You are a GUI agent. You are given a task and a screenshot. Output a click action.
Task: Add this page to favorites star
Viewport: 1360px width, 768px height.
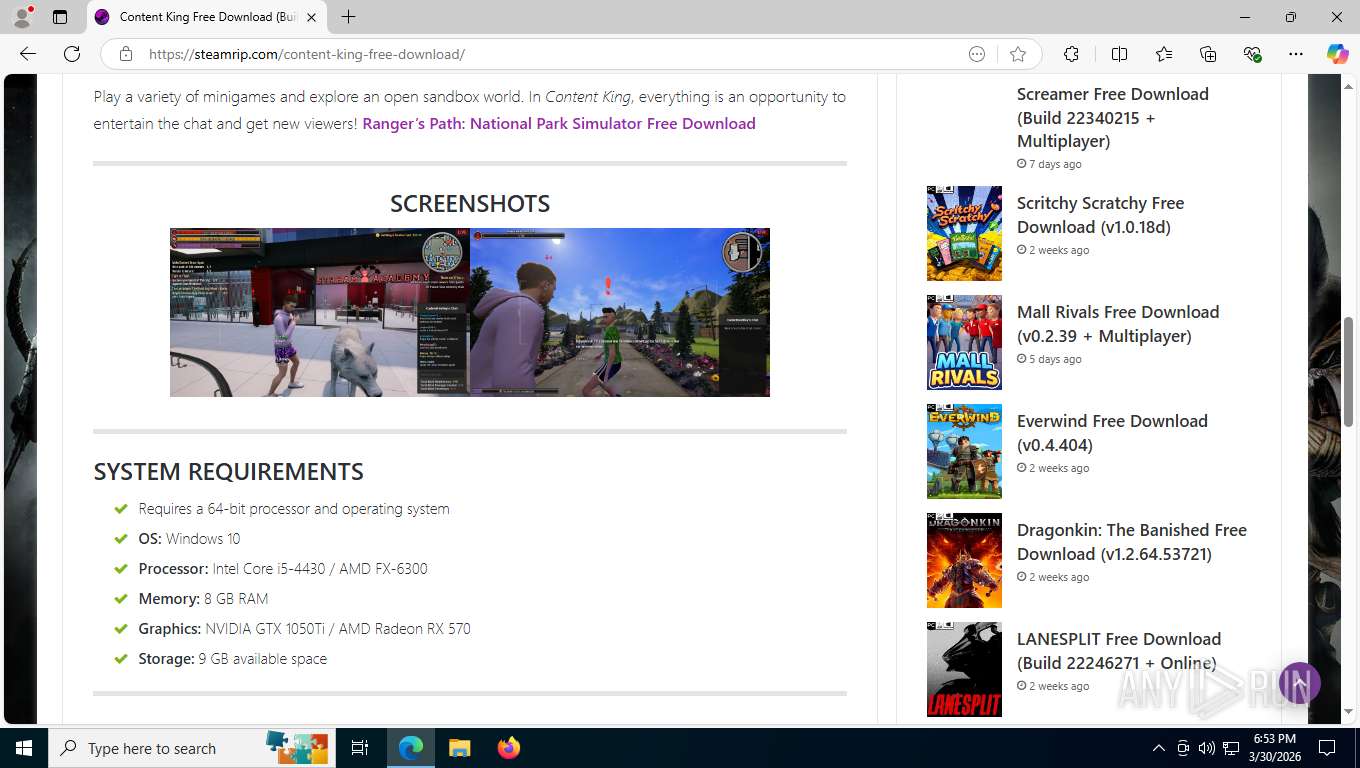[x=1018, y=54]
